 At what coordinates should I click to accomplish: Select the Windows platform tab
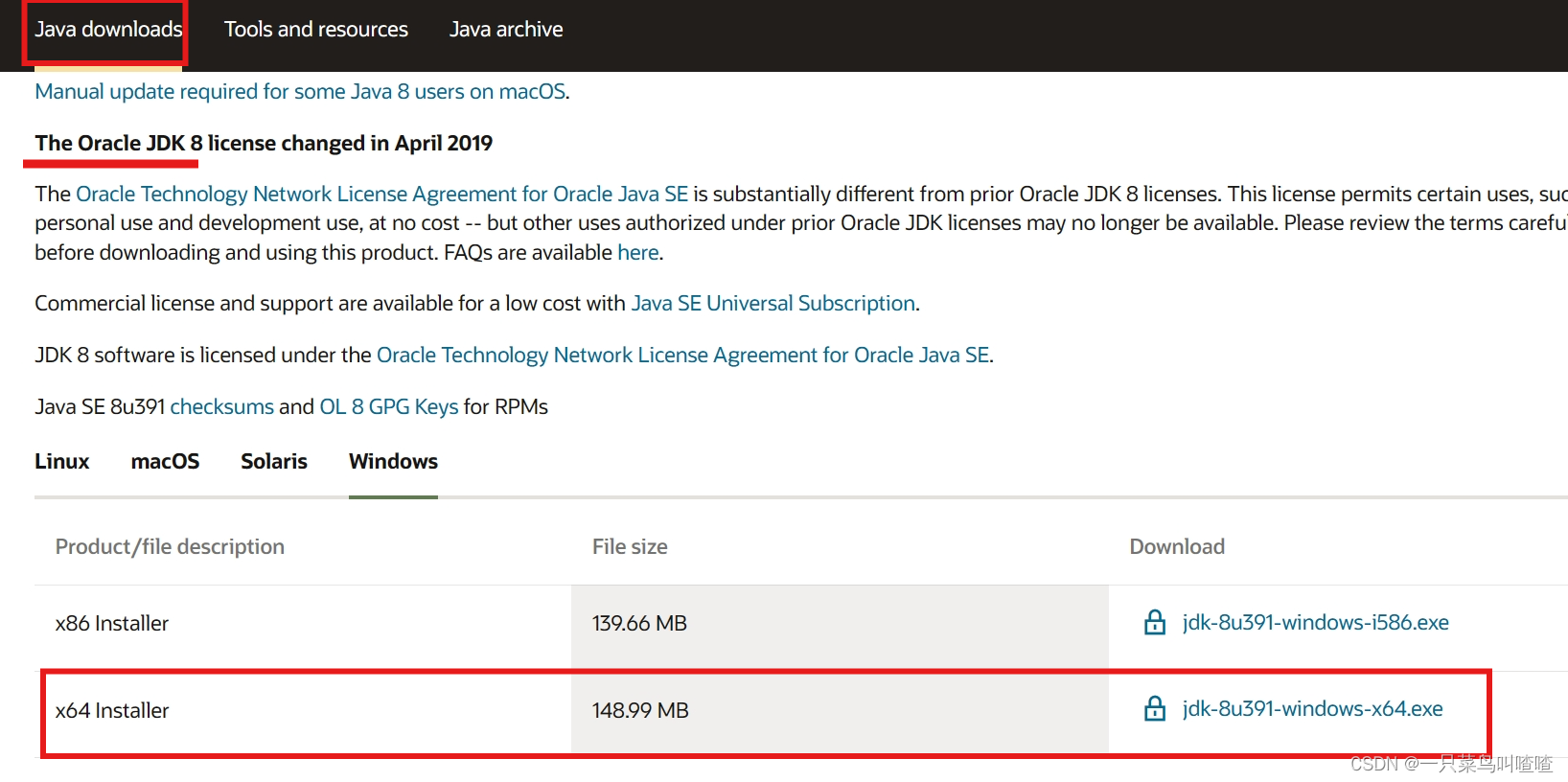393,461
